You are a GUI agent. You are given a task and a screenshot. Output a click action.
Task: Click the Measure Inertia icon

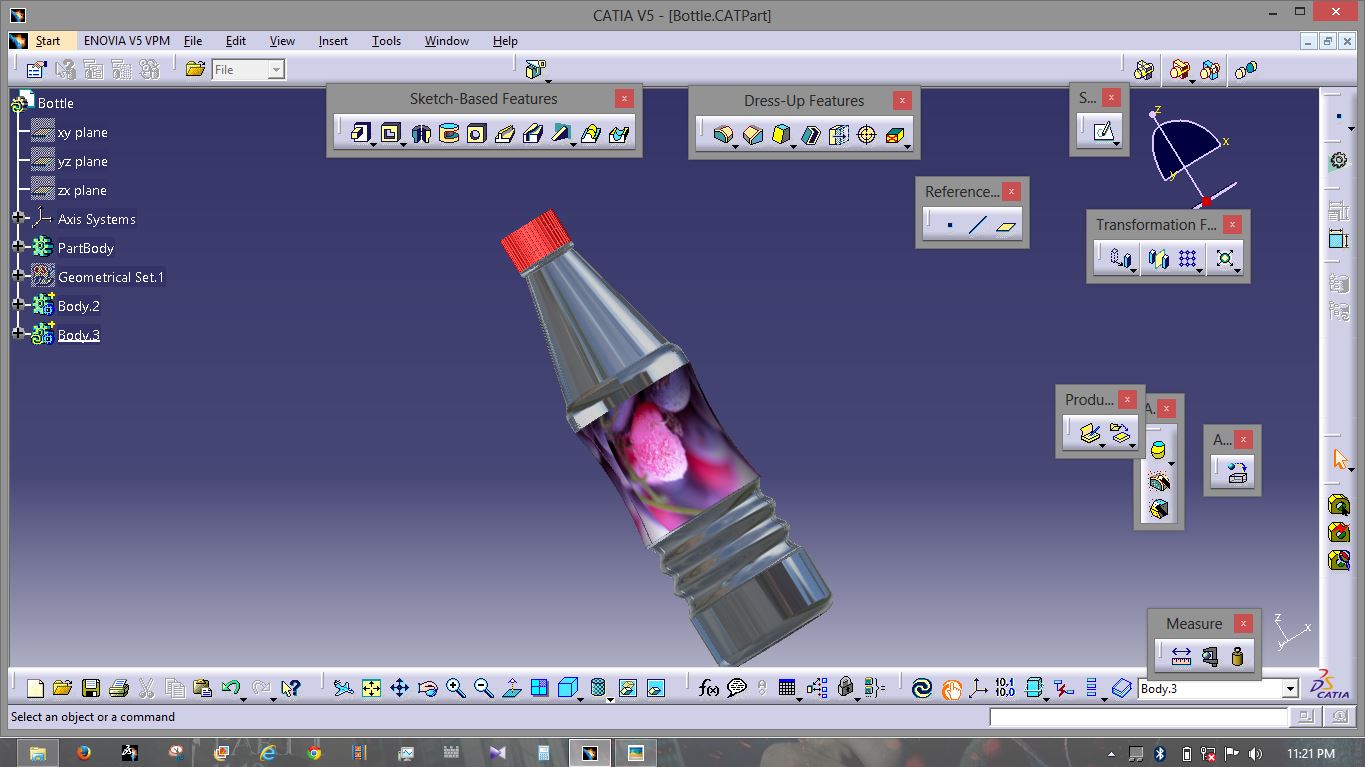1238,656
